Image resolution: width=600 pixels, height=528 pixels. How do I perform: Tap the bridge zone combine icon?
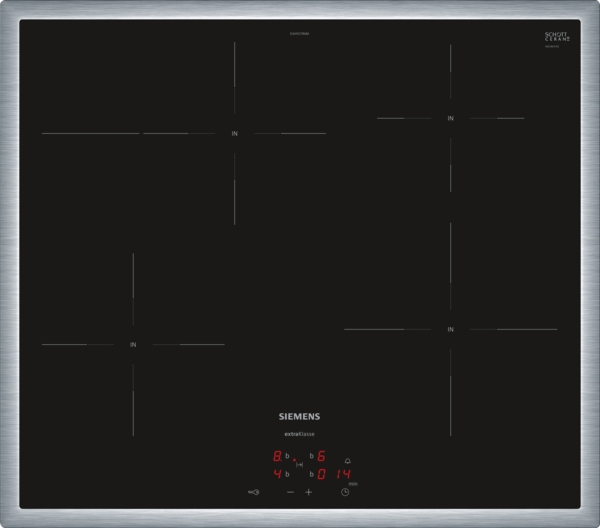click(300, 464)
